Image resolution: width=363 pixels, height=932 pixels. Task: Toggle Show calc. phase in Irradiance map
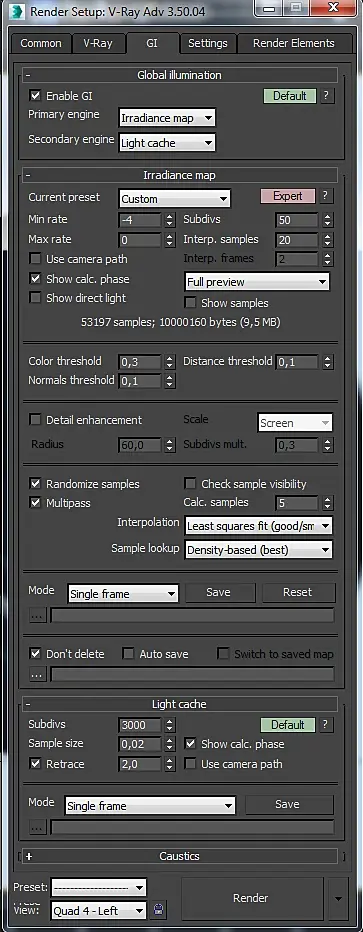[36, 279]
